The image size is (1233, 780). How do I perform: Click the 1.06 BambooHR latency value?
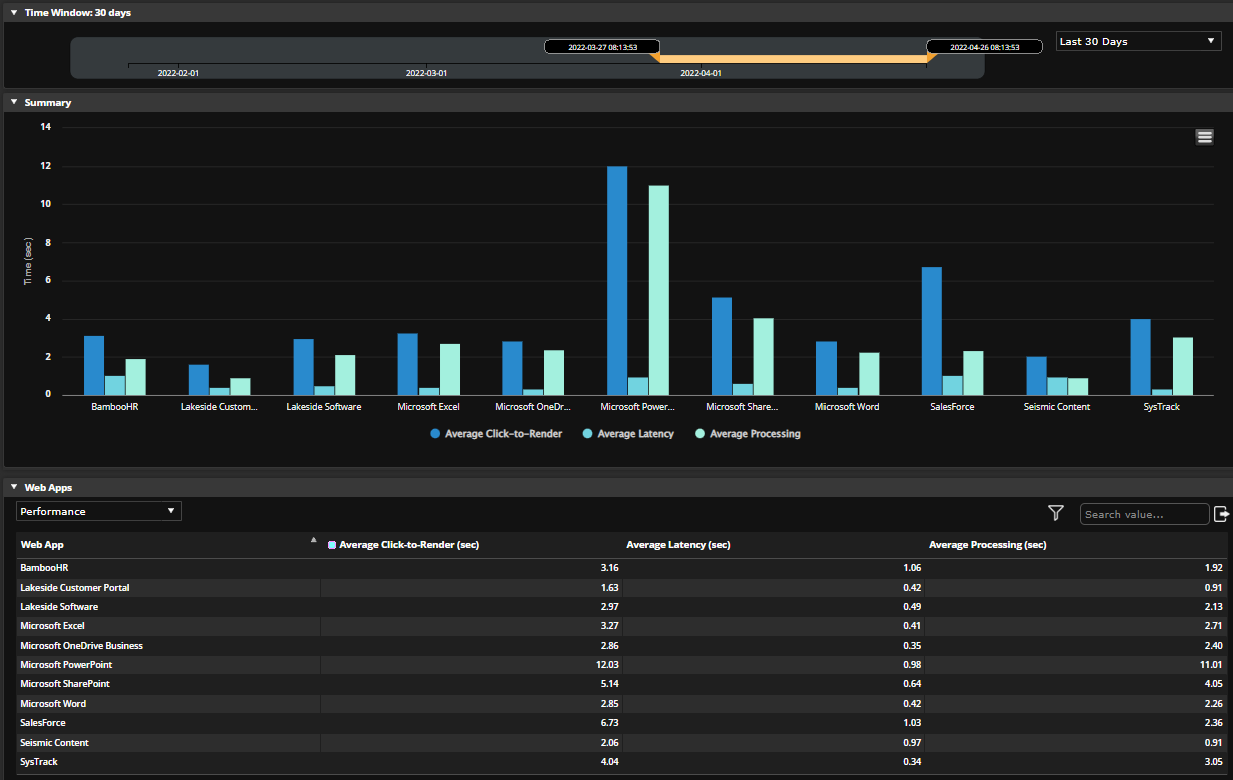(x=912, y=568)
